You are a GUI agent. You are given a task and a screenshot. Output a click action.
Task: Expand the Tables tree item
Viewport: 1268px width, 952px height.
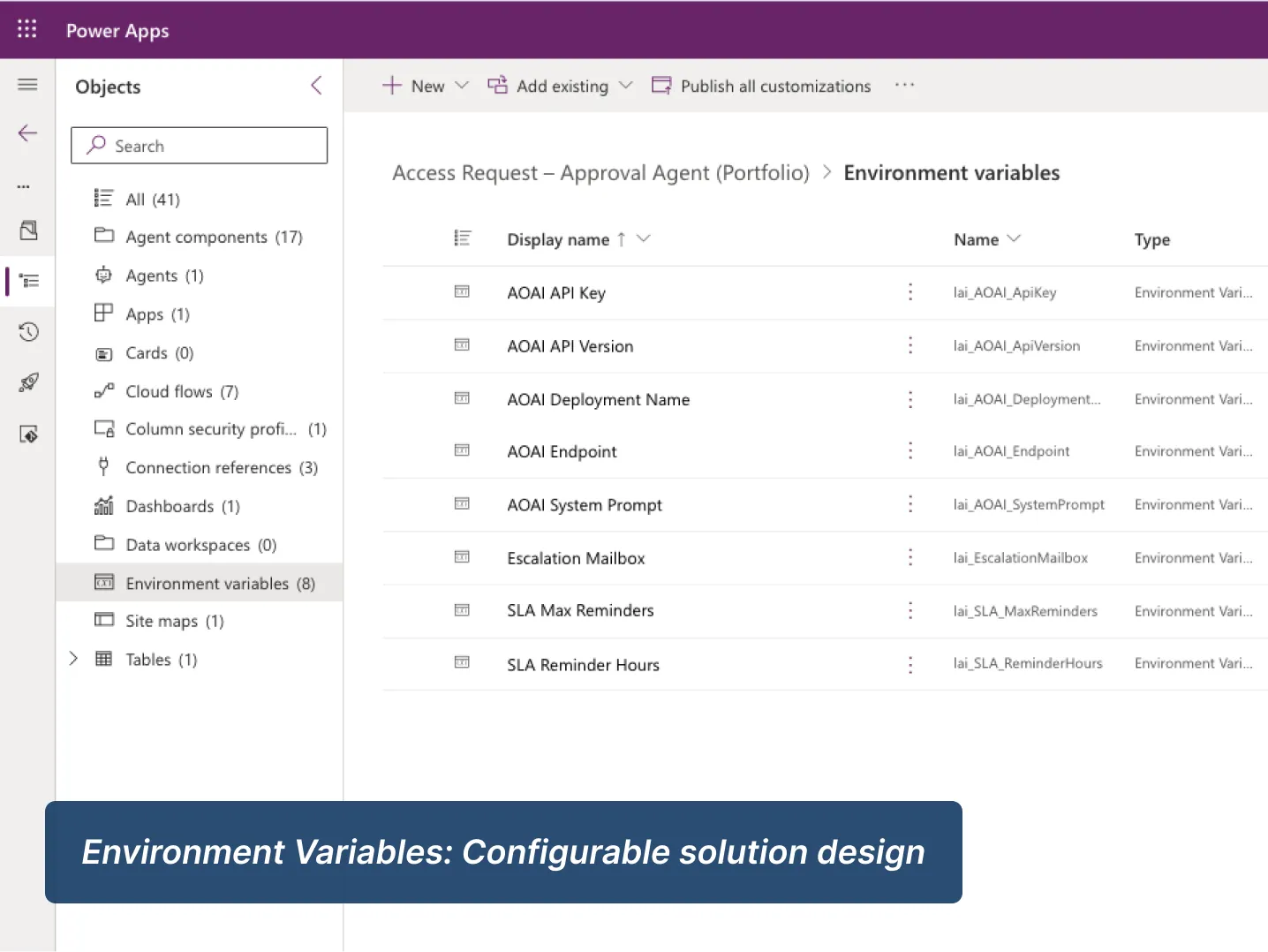coord(73,658)
